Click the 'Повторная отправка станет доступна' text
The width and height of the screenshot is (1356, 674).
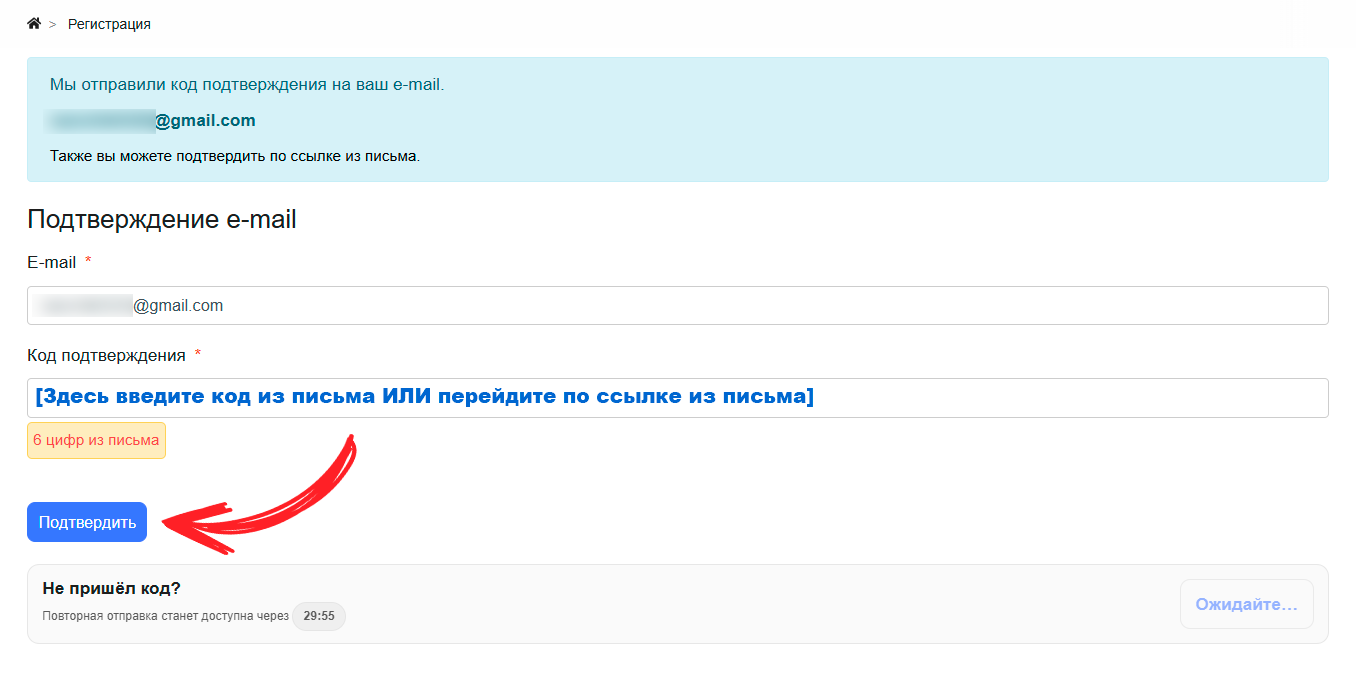click(165, 616)
